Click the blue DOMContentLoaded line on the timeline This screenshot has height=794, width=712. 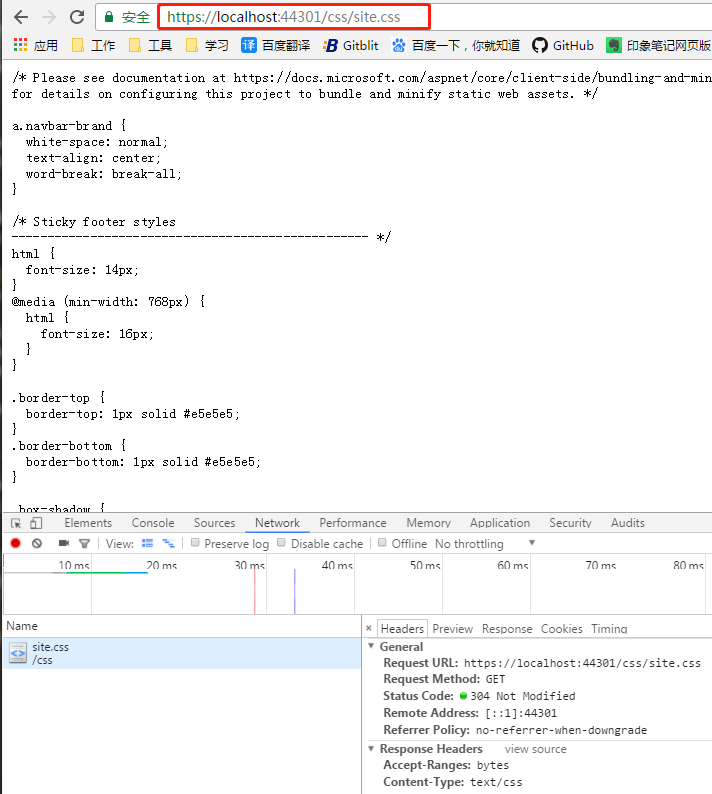295,591
